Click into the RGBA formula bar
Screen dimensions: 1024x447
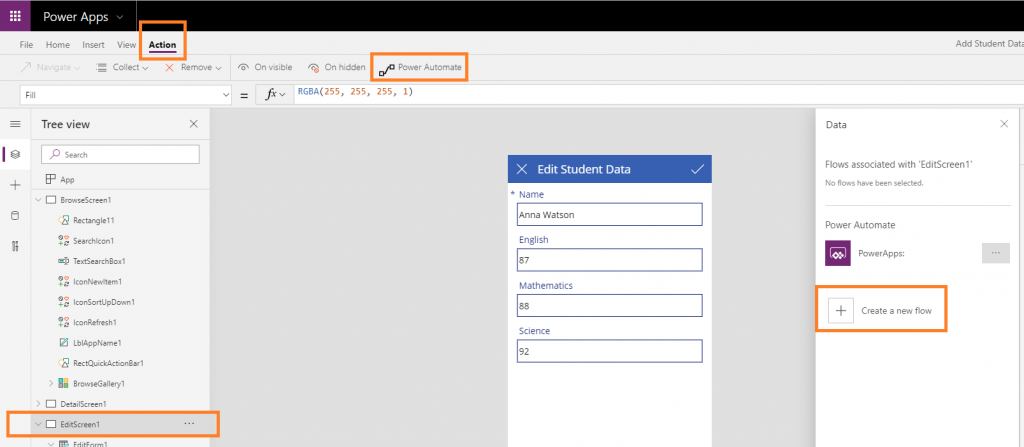pyautogui.click(x=660, y=94)
